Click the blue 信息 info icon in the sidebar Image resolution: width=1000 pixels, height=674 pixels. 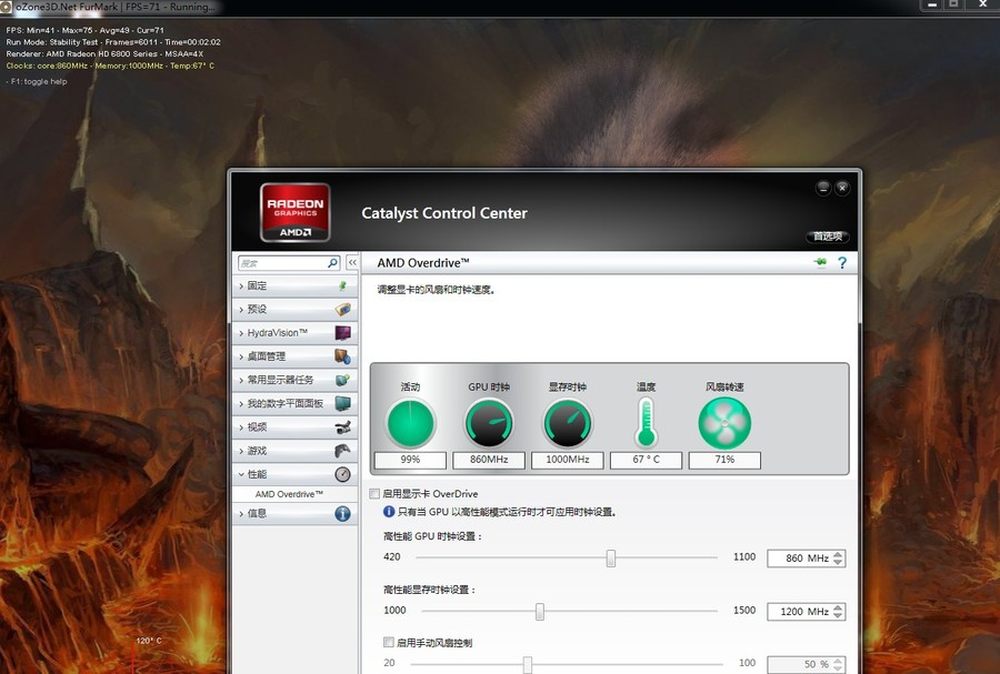[x=342, y=513]
